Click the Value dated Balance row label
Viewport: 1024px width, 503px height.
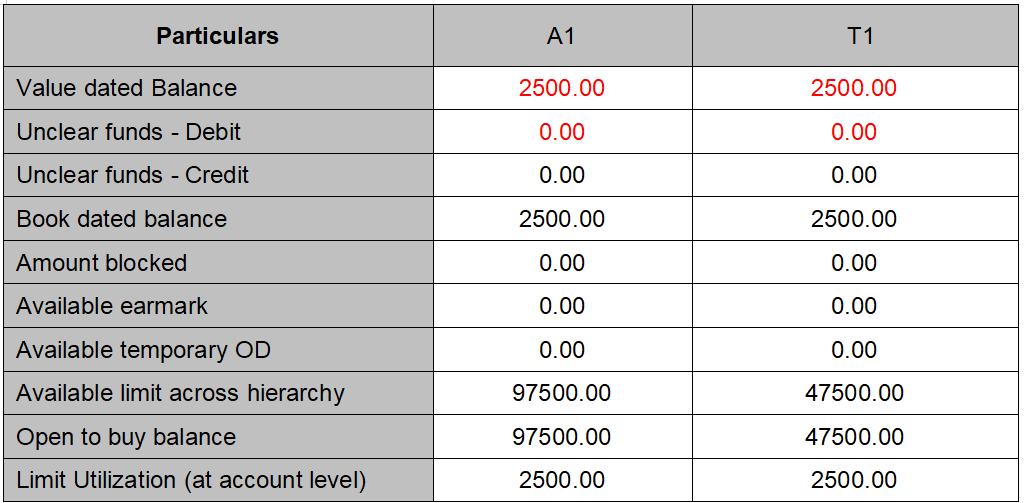127,88
